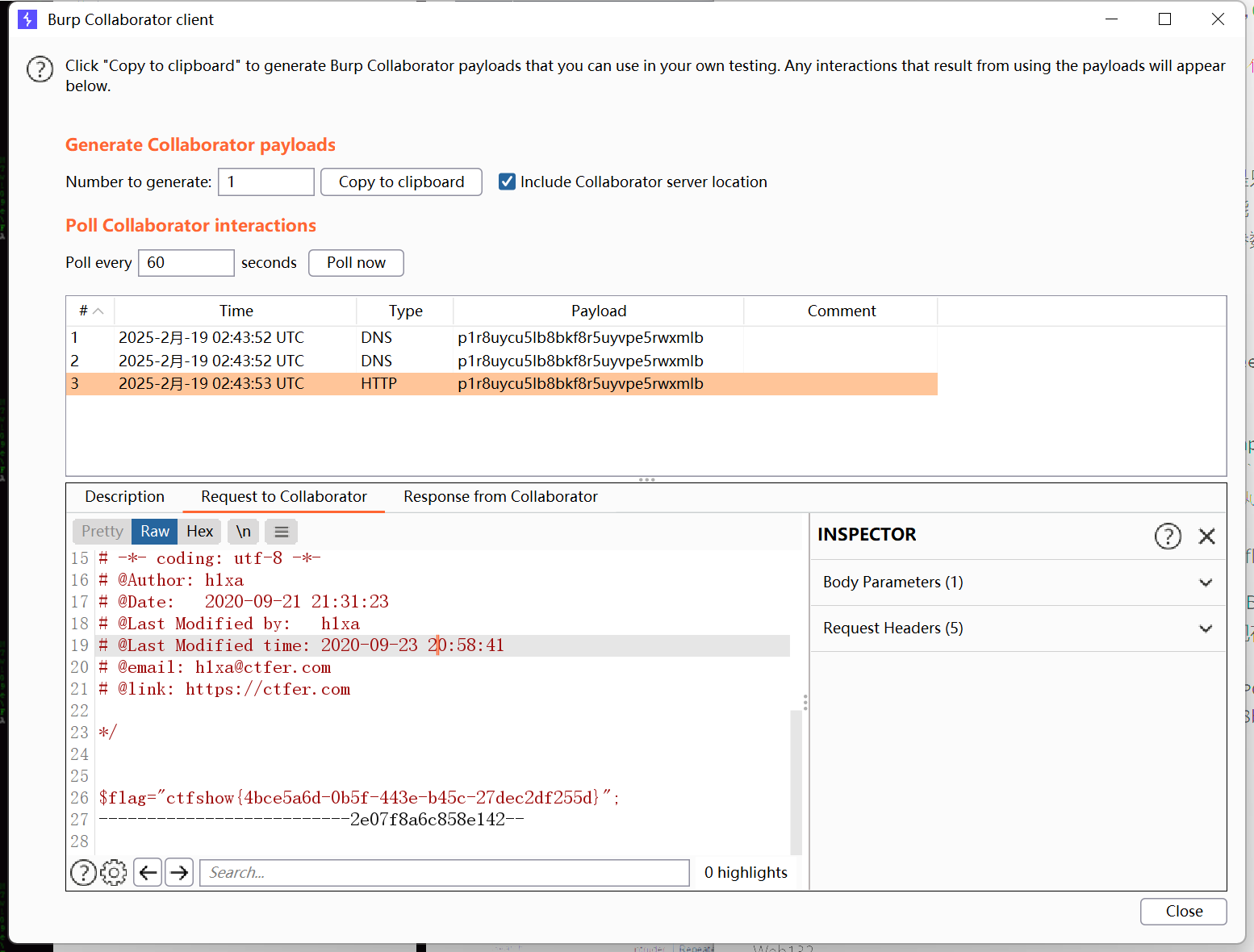1254x952 pixels.
Task: Open editor help icon beside search bar
Action: pyautogui.click(x=84, y=872)
